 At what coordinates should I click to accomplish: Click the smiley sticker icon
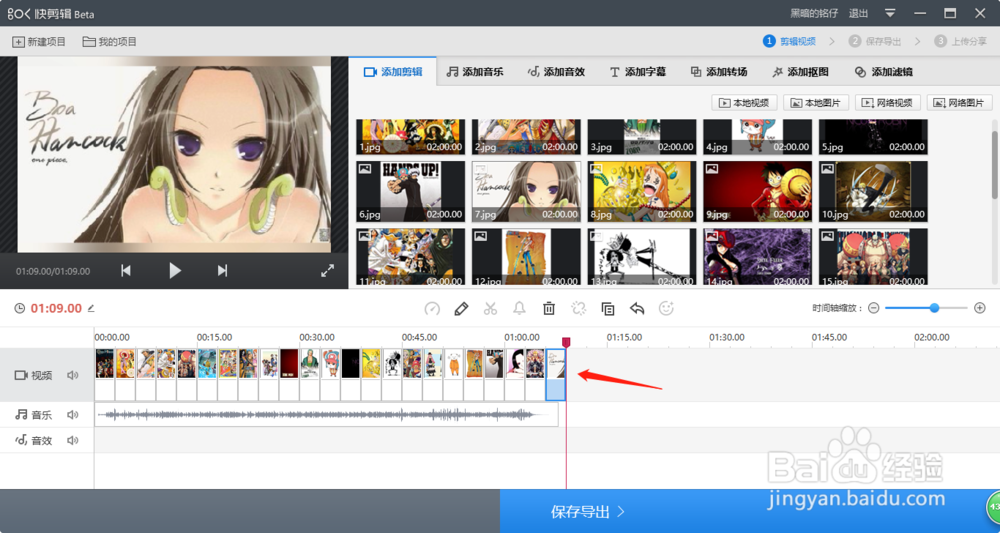point(666,309)
